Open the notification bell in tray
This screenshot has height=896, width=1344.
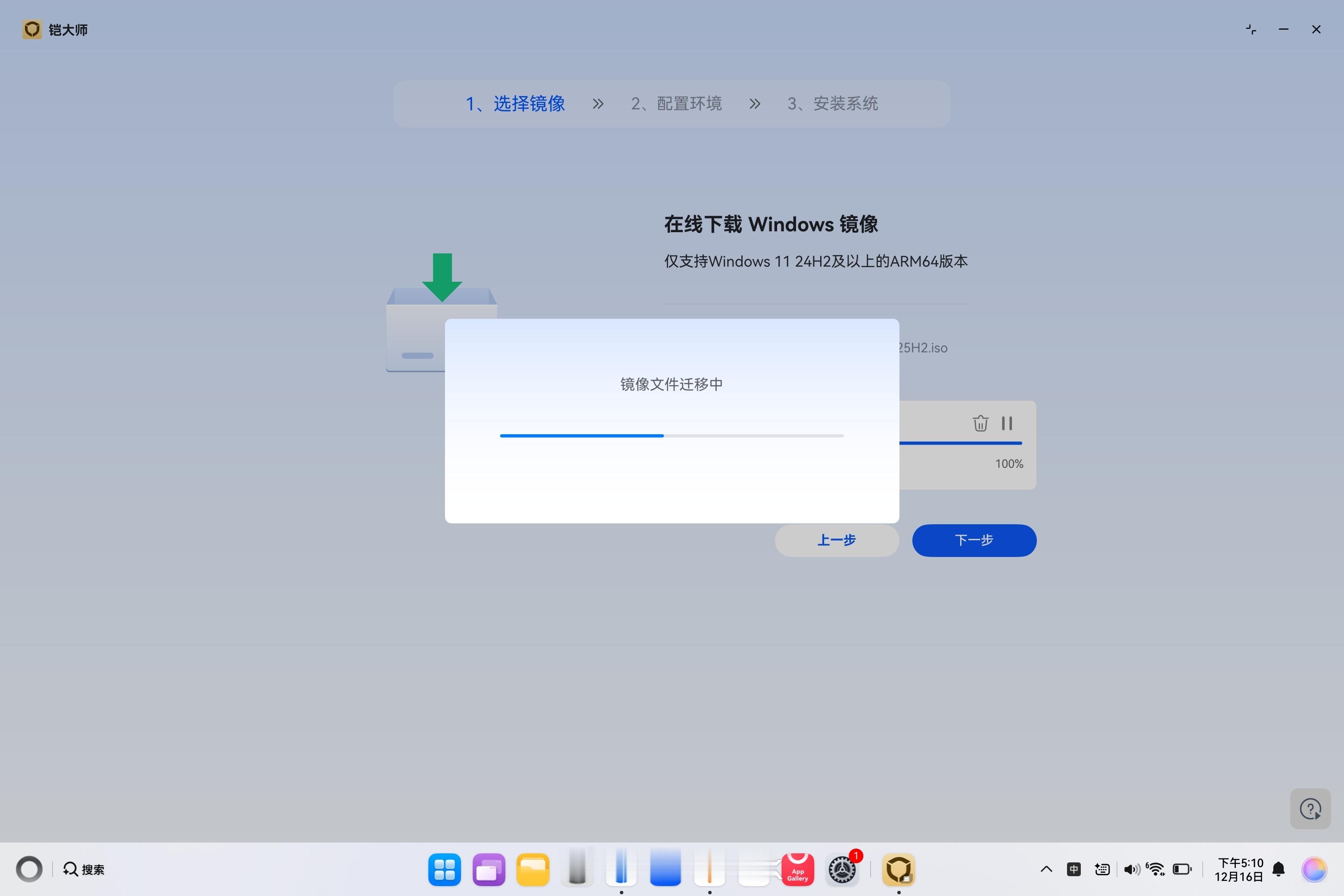(1279, 870)
